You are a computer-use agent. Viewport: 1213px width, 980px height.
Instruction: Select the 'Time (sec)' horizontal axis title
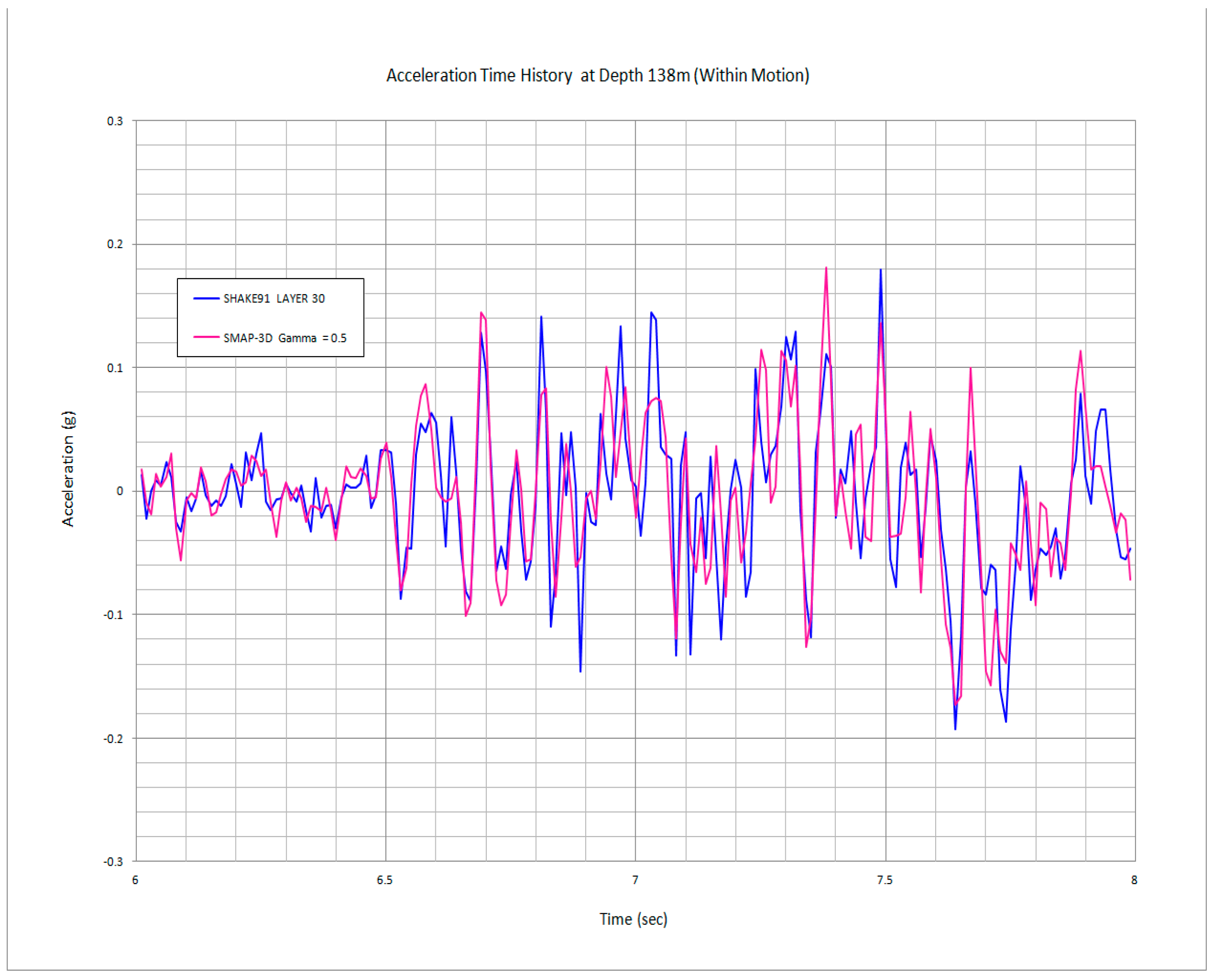point(633,919)
